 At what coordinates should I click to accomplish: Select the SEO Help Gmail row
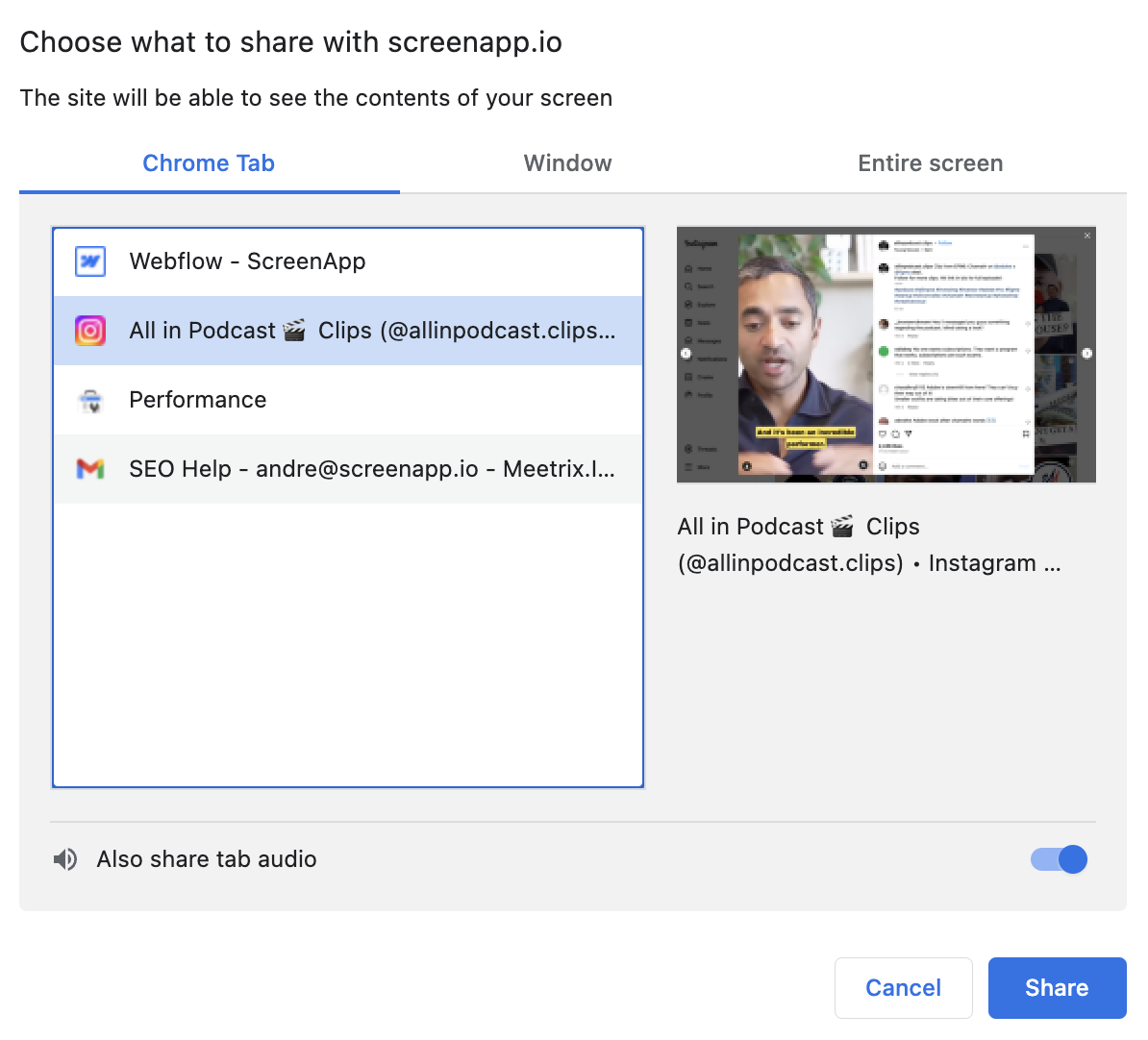(348, 468)
